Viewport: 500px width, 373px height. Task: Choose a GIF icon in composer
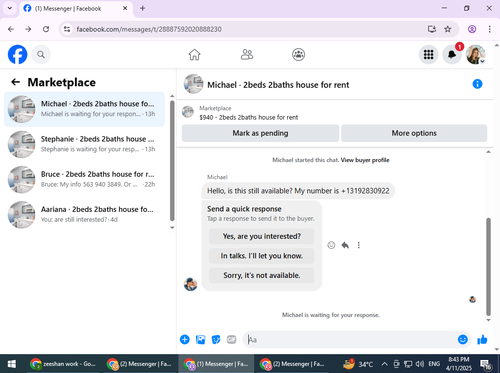click(x=231, y=339)
